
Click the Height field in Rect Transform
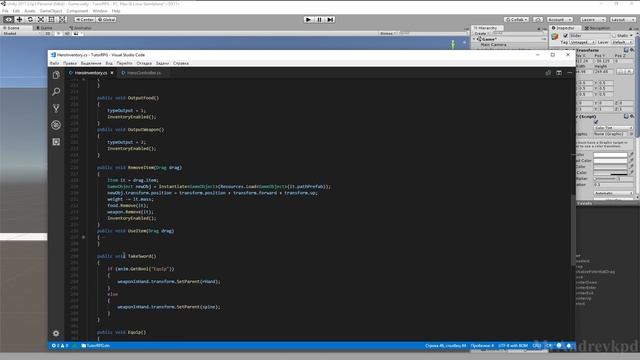pyautogui.click(x=603, y=71)
